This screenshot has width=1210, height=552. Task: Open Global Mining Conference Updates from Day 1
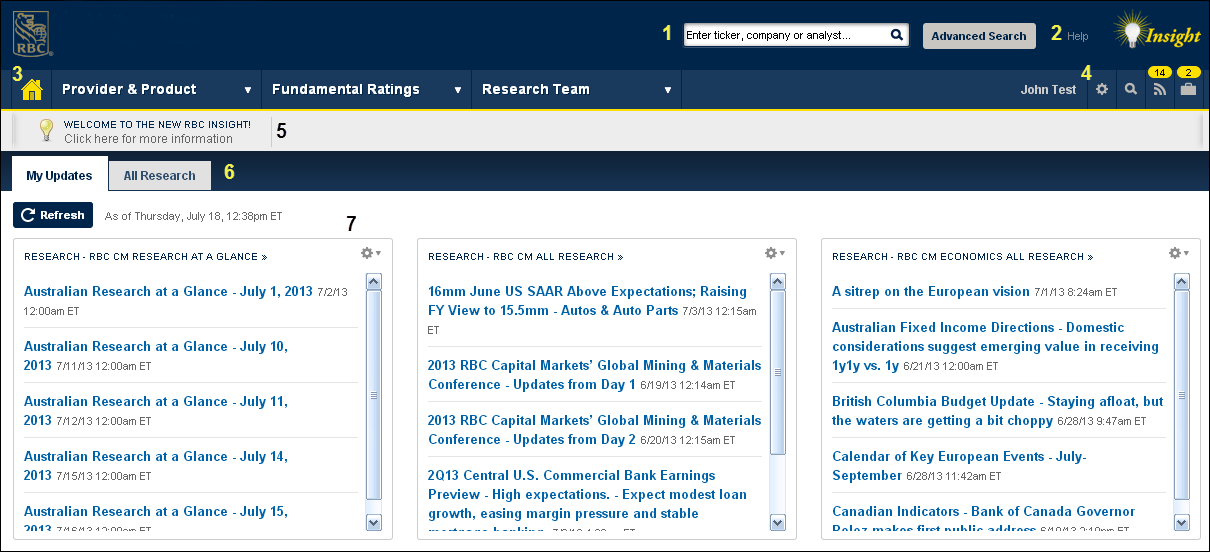[594, 375]
